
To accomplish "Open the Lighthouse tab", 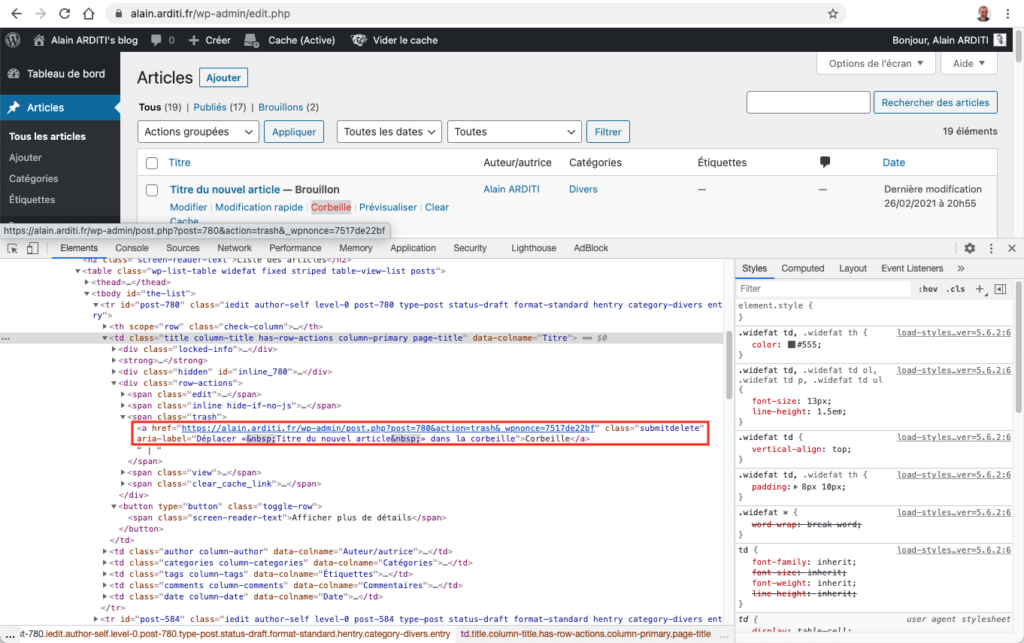I will [x=534, y=248].
